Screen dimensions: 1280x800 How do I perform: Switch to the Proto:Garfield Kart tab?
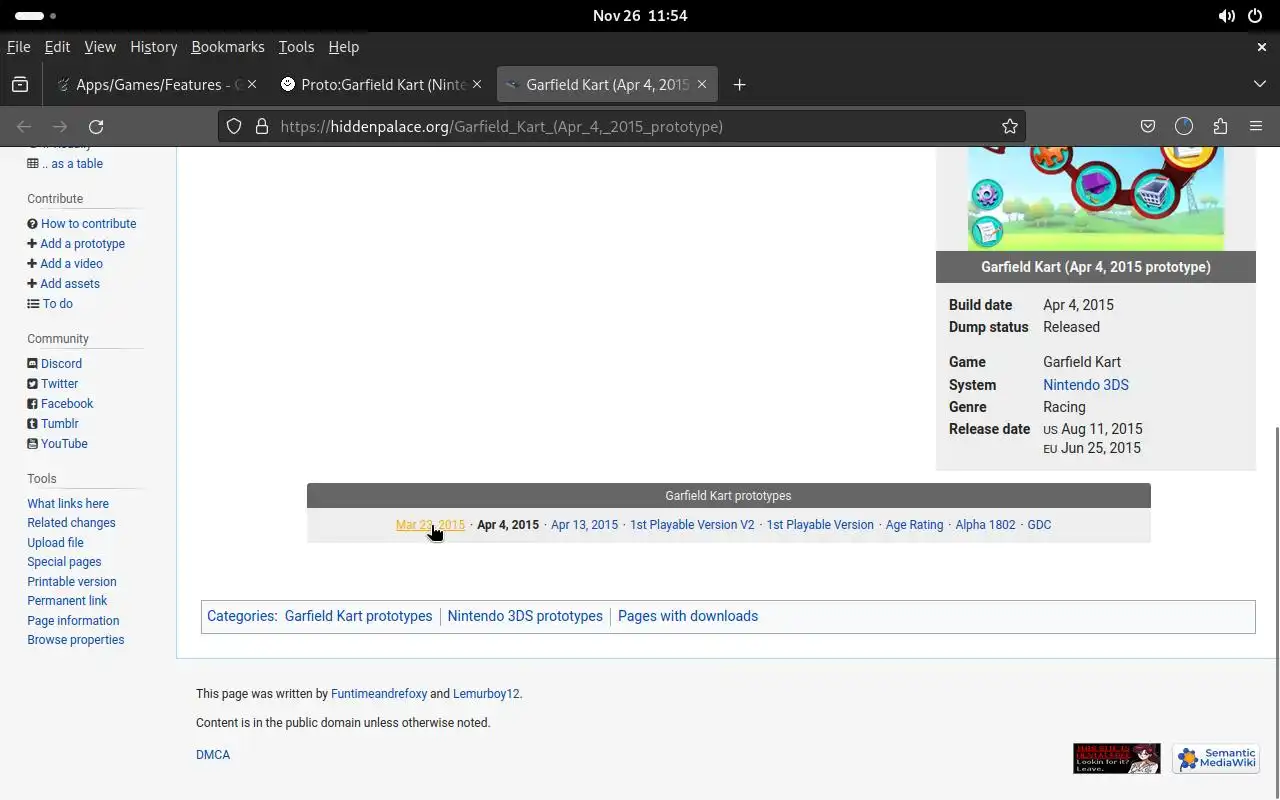tap(381, 85)
